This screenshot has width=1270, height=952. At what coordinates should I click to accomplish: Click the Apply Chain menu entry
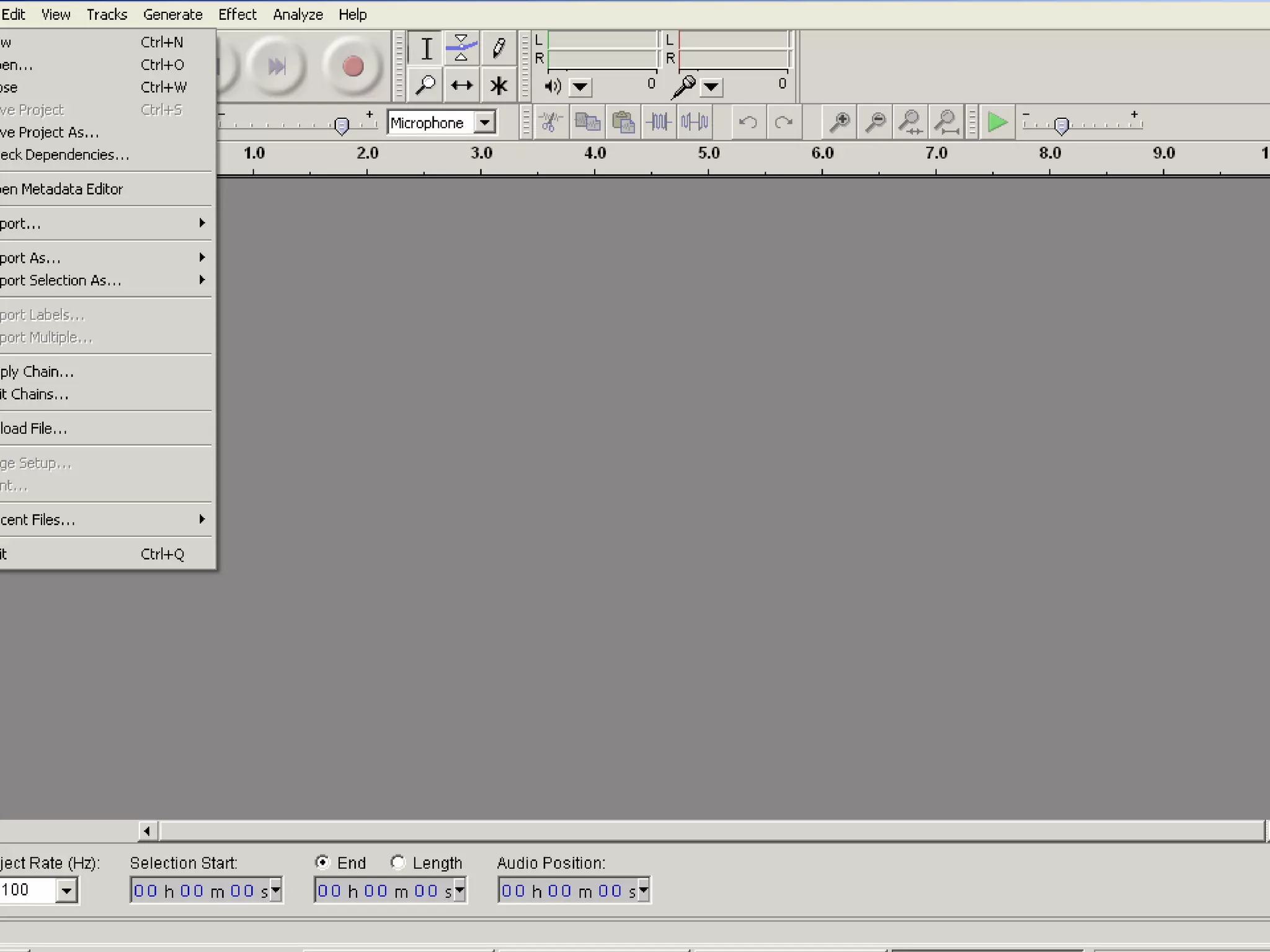[x=37, y=372]
